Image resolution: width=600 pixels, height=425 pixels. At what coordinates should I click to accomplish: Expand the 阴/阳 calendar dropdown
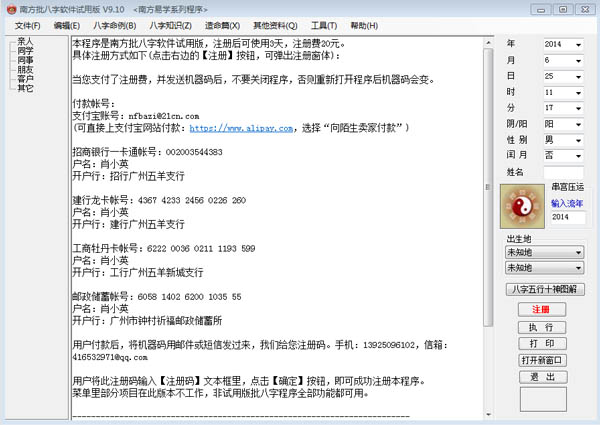578,125
